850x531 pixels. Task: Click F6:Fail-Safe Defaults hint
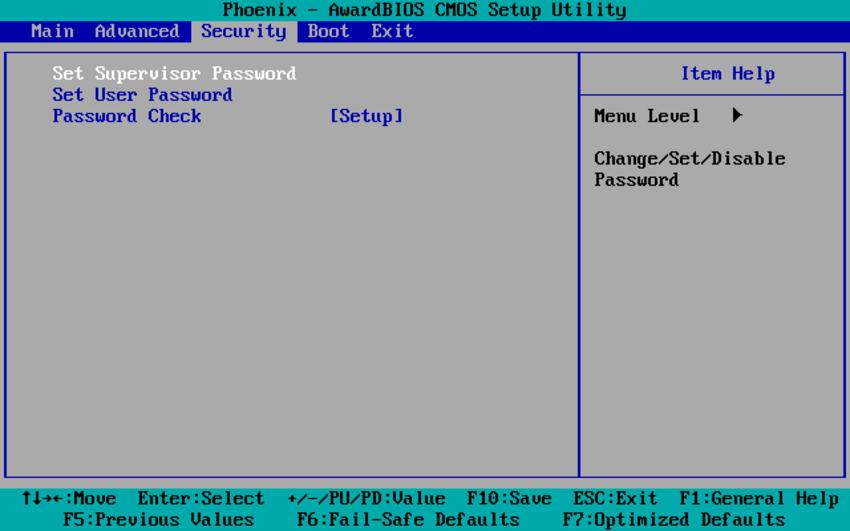[408, 520]
